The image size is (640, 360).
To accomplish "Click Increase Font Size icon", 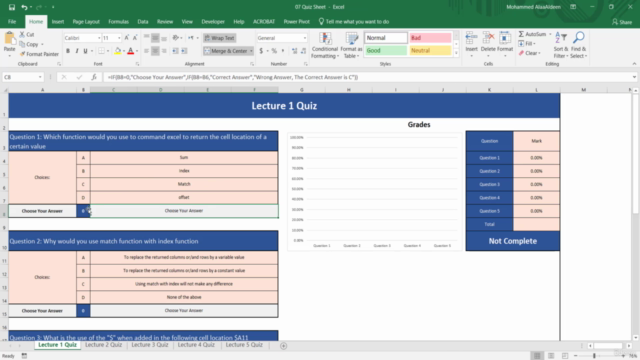I will tap(127, 38).
